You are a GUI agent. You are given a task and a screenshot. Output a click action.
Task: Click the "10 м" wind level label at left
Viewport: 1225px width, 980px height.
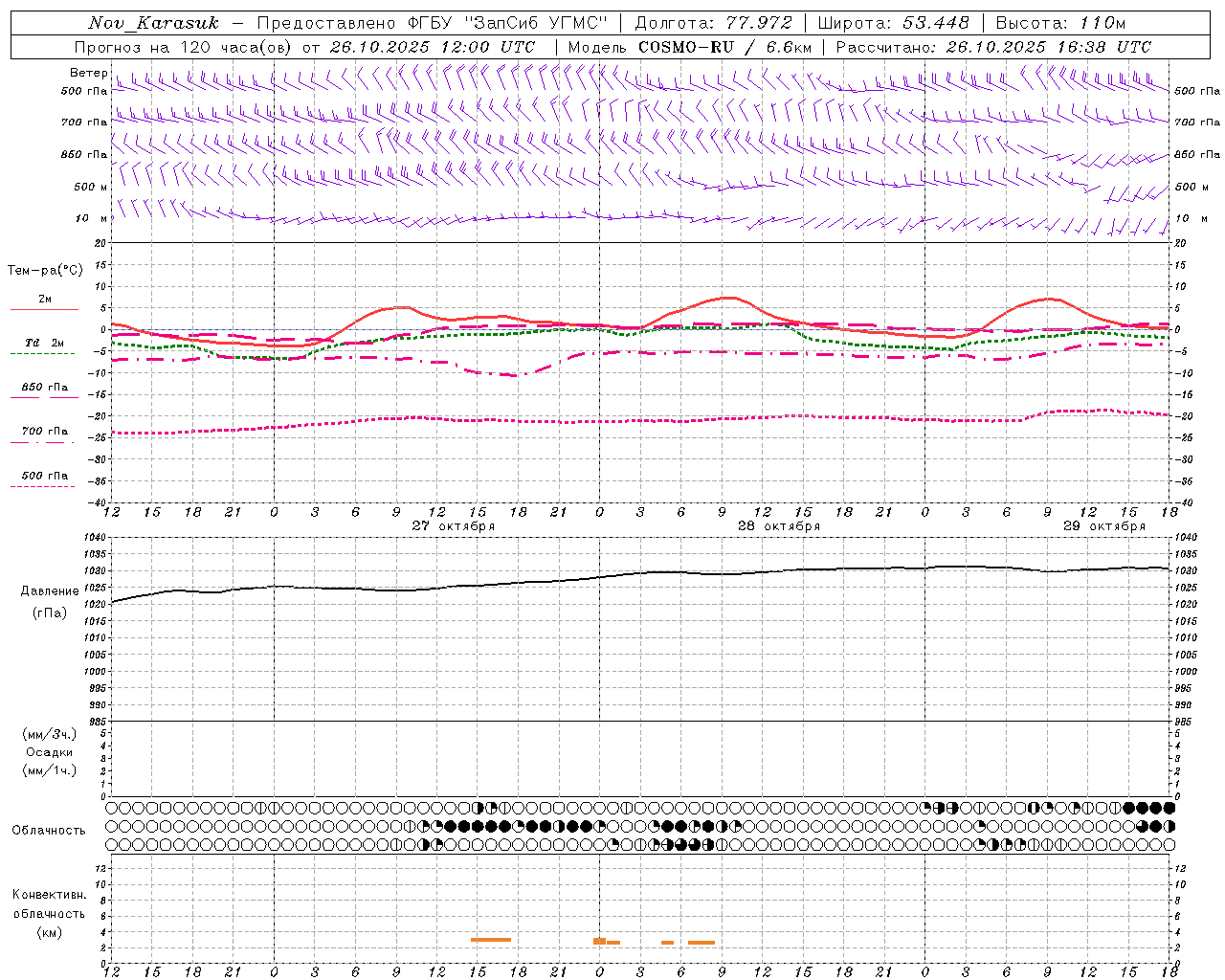91,218
